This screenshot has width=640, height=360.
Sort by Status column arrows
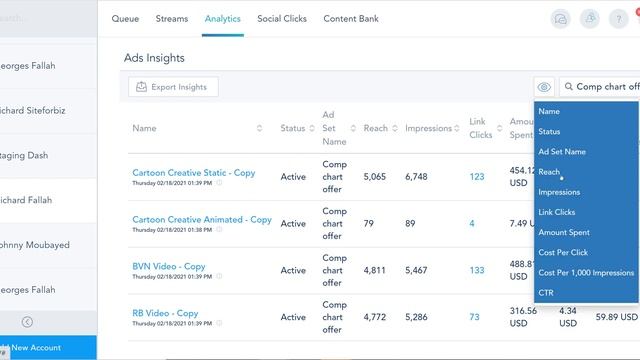312,128
